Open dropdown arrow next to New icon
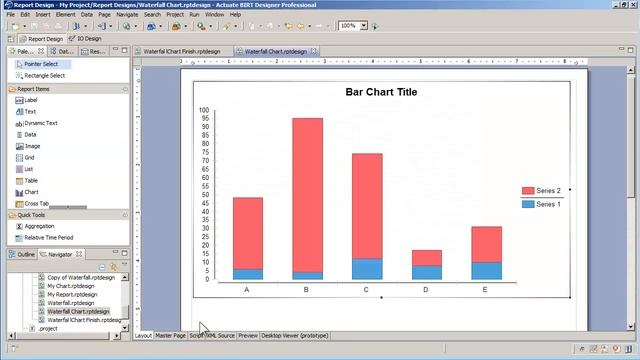Image resolution: width=640 pixels, height=360 pixels. [x=24, y=26]
